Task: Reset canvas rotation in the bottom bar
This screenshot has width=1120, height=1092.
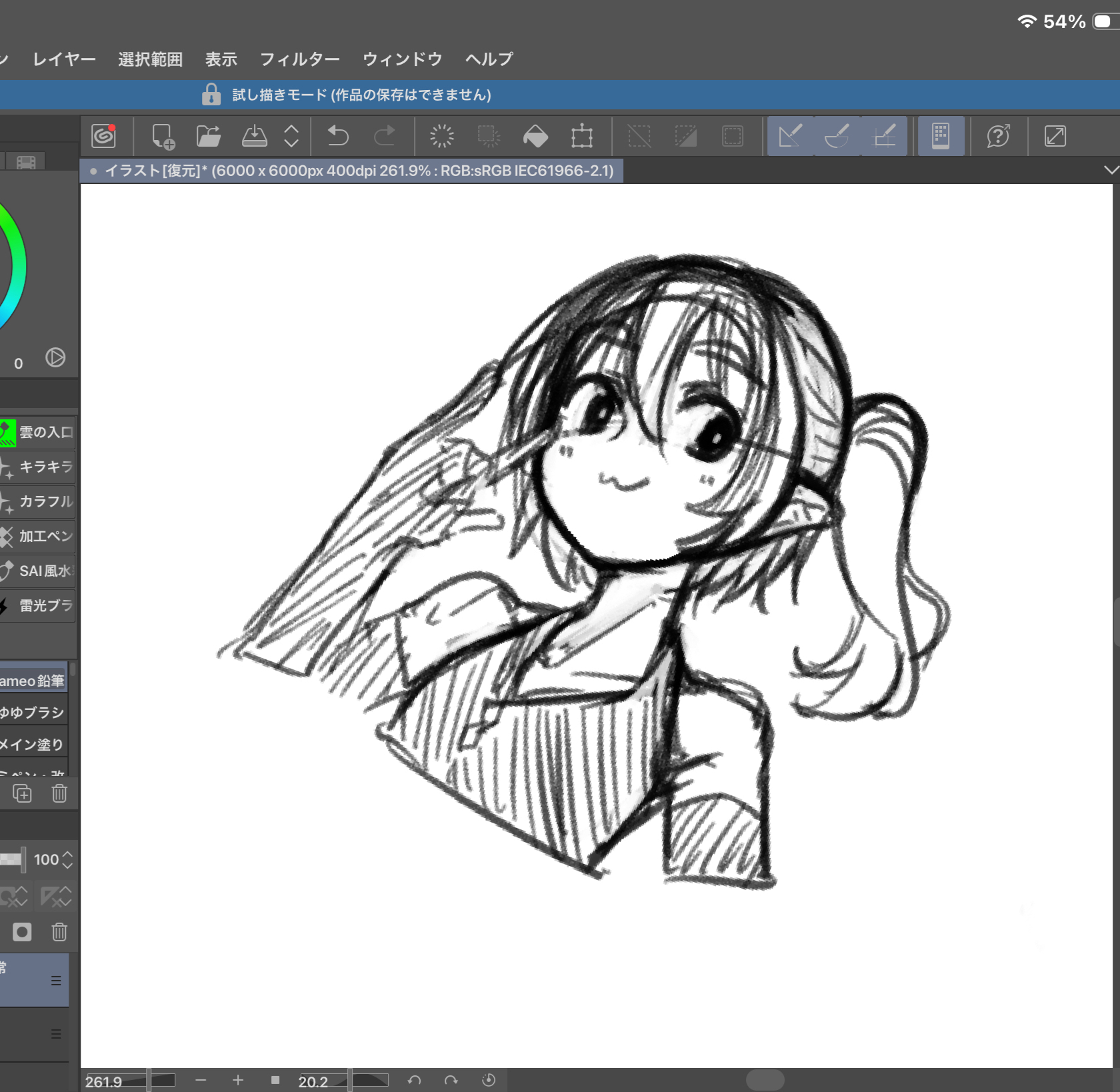Action: click(x=489, y=1080)
